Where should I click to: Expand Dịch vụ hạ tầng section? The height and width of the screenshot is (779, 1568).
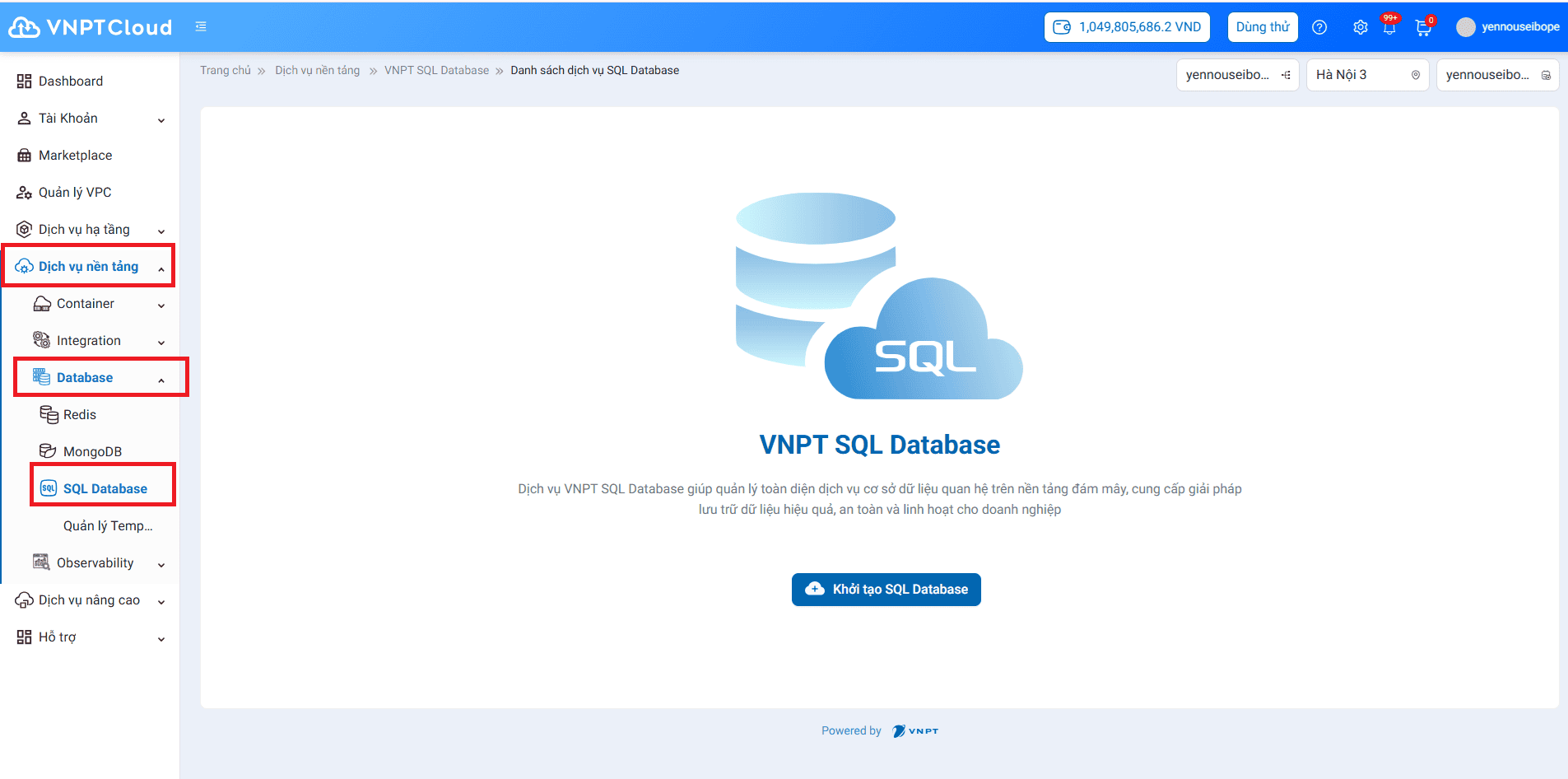tap(90, 230)
